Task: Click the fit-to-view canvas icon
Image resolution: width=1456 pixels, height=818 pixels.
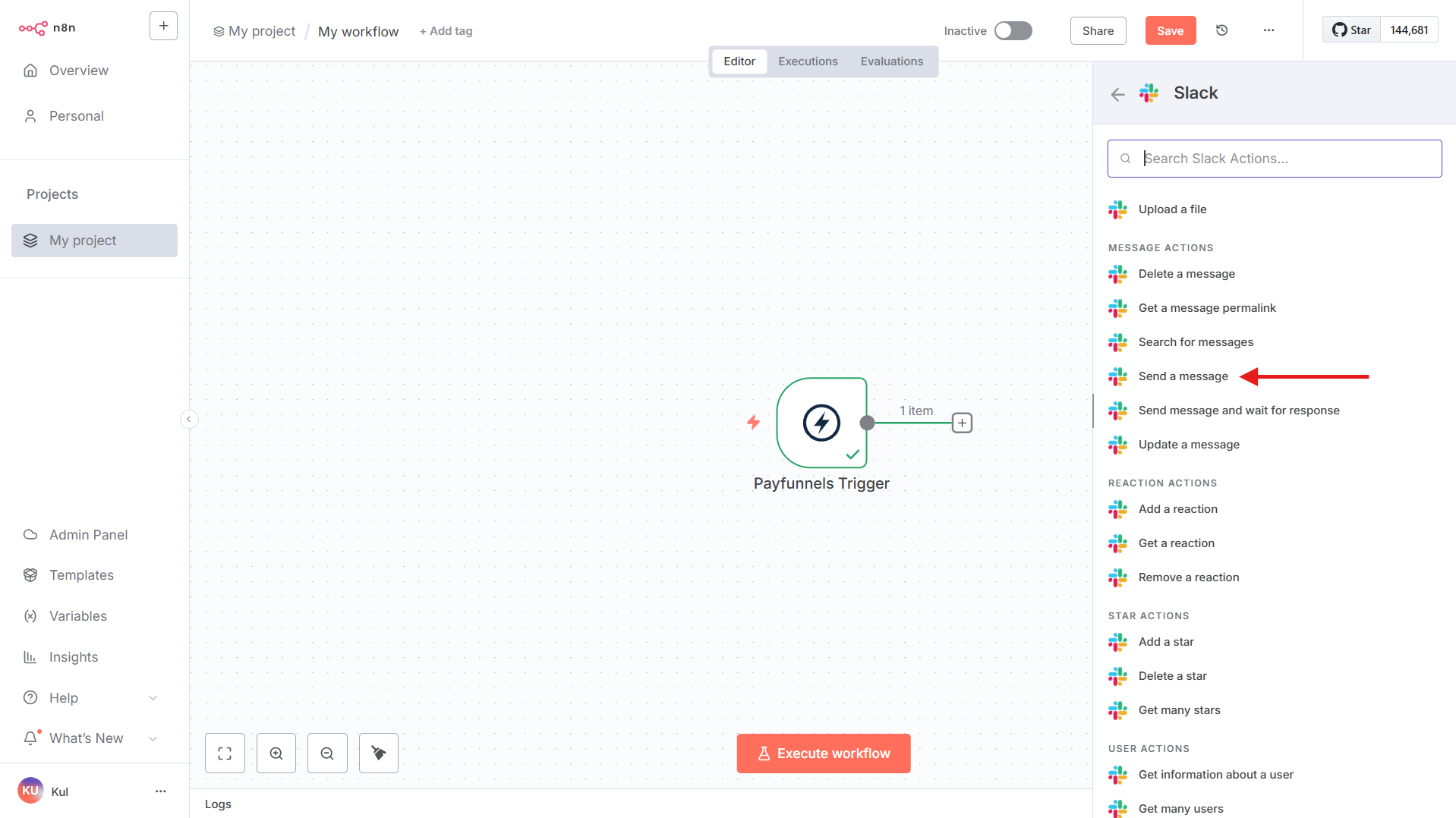Action: pos(225,753)
